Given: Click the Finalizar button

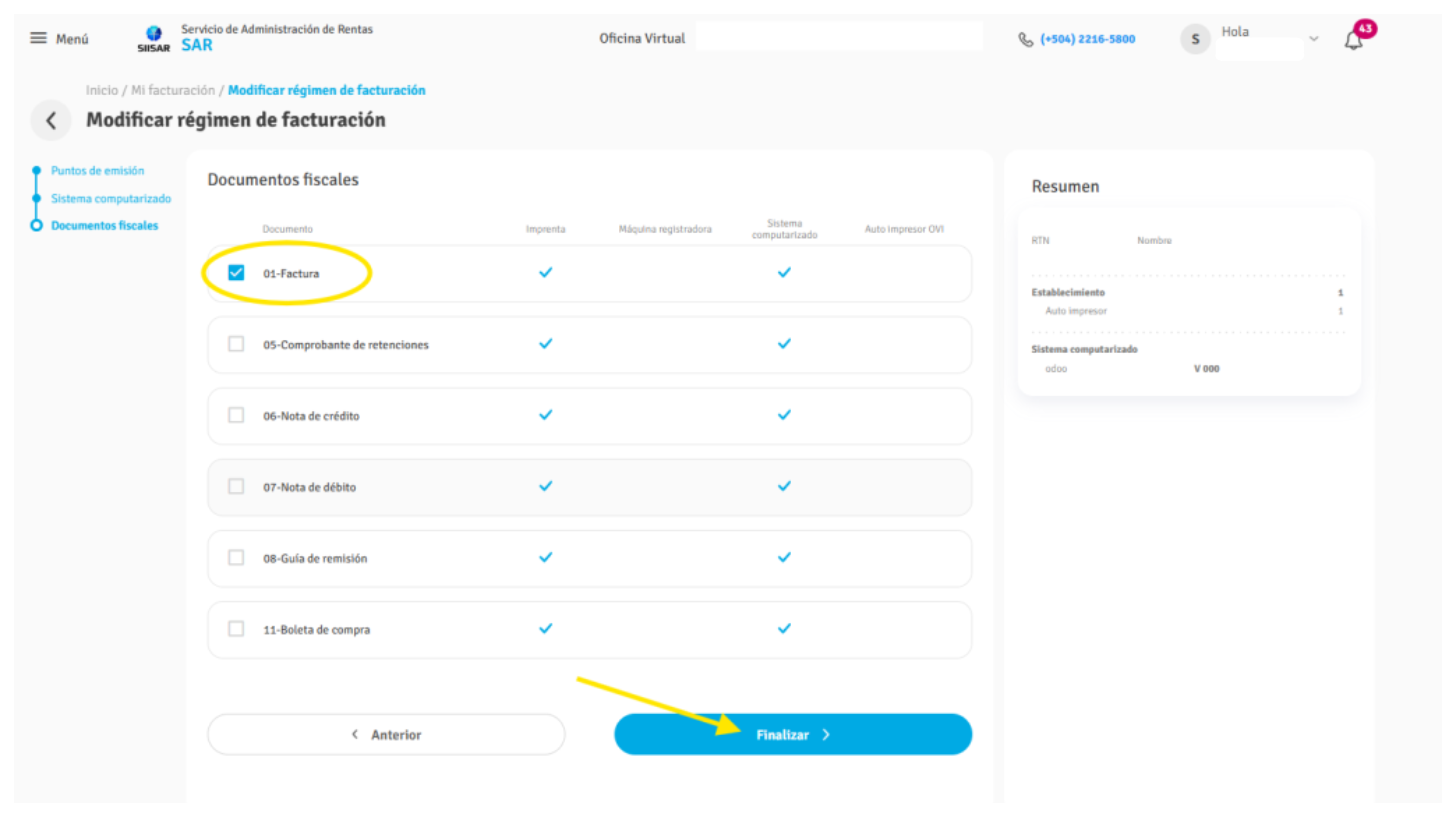Looking at the screenshot, I should click(x=793, y=734).
